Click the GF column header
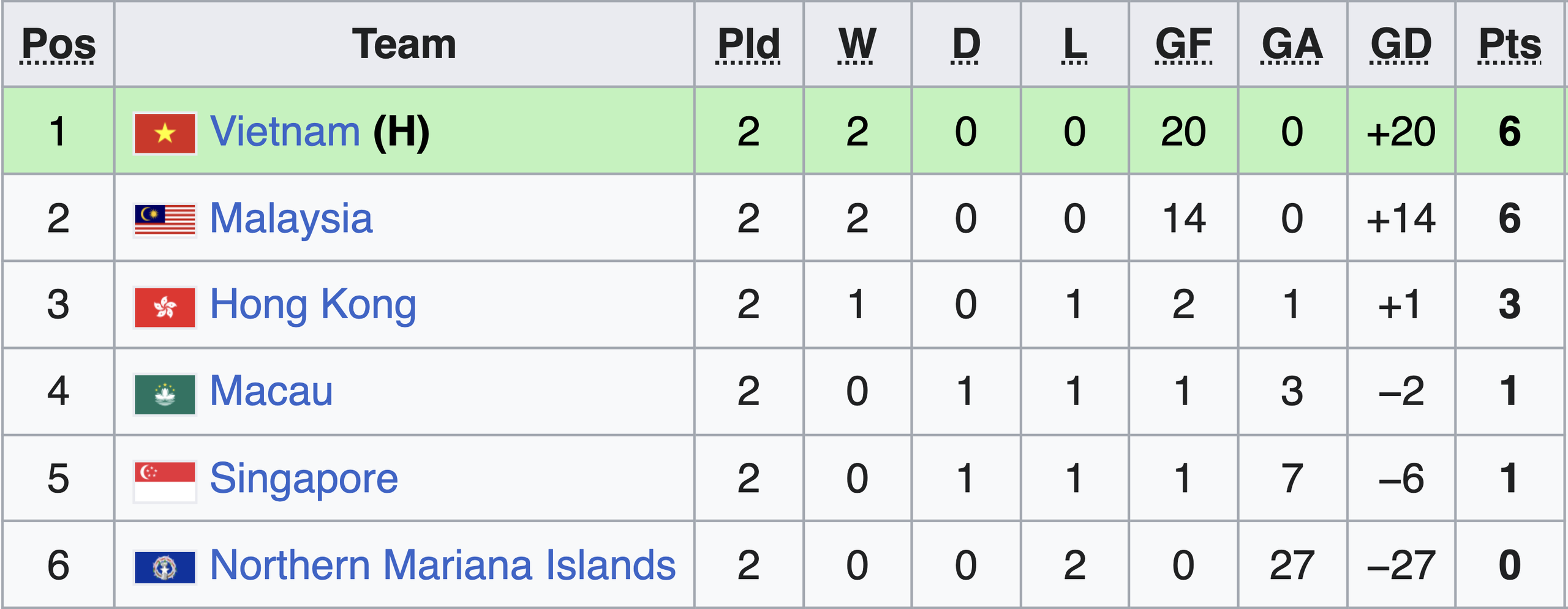The image size is (1568, 609). click(x=1183, y=45)
